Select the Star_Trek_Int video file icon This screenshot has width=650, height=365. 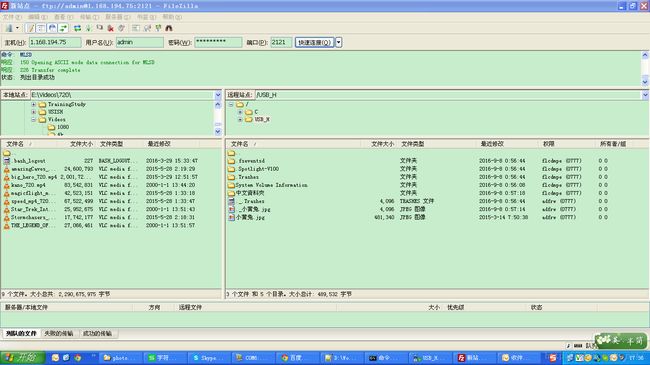click(x=7, y=209)
